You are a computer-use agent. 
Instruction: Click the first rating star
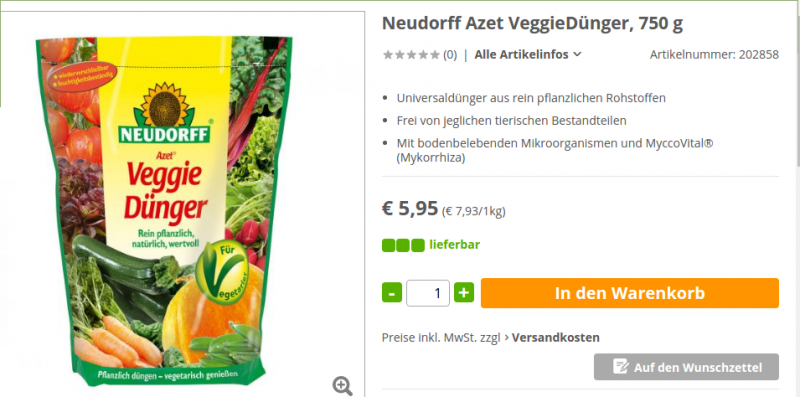(387, 55)
